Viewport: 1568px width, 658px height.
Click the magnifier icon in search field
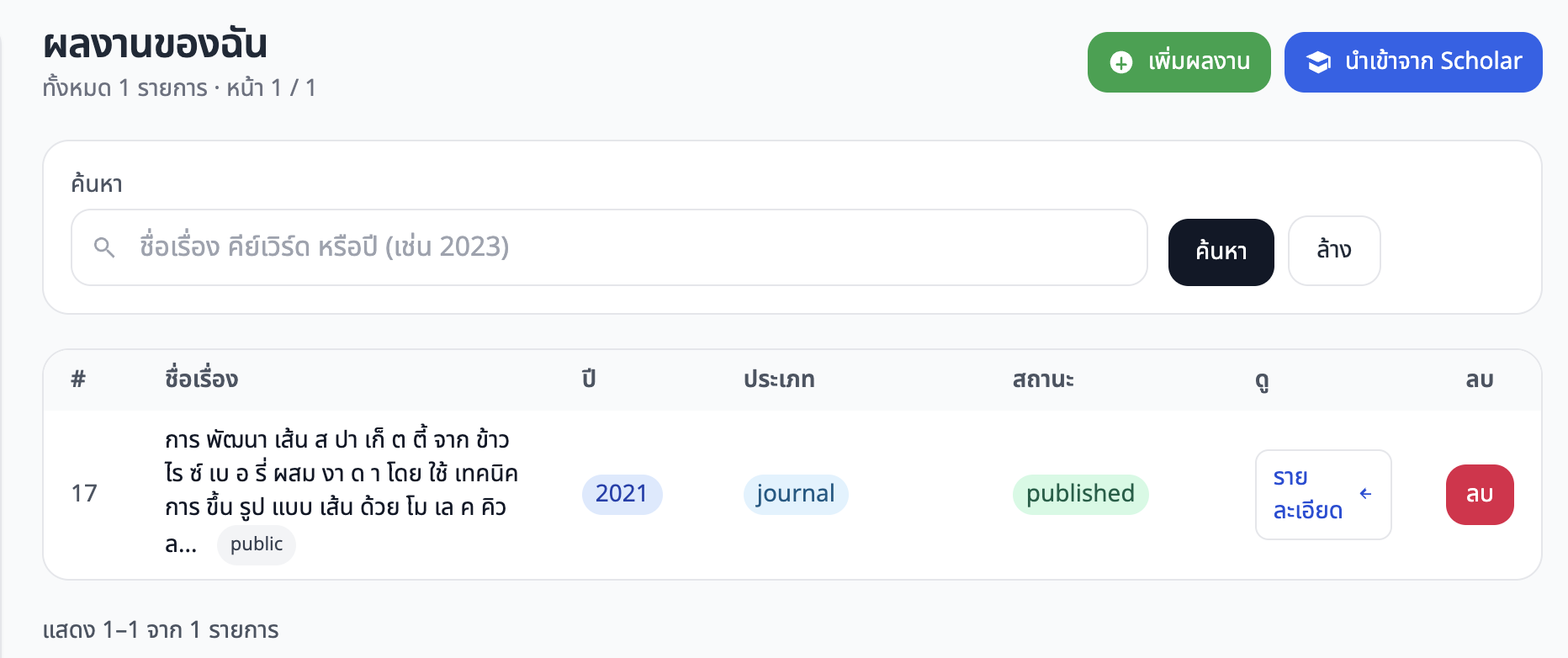[x=104, y=247]
